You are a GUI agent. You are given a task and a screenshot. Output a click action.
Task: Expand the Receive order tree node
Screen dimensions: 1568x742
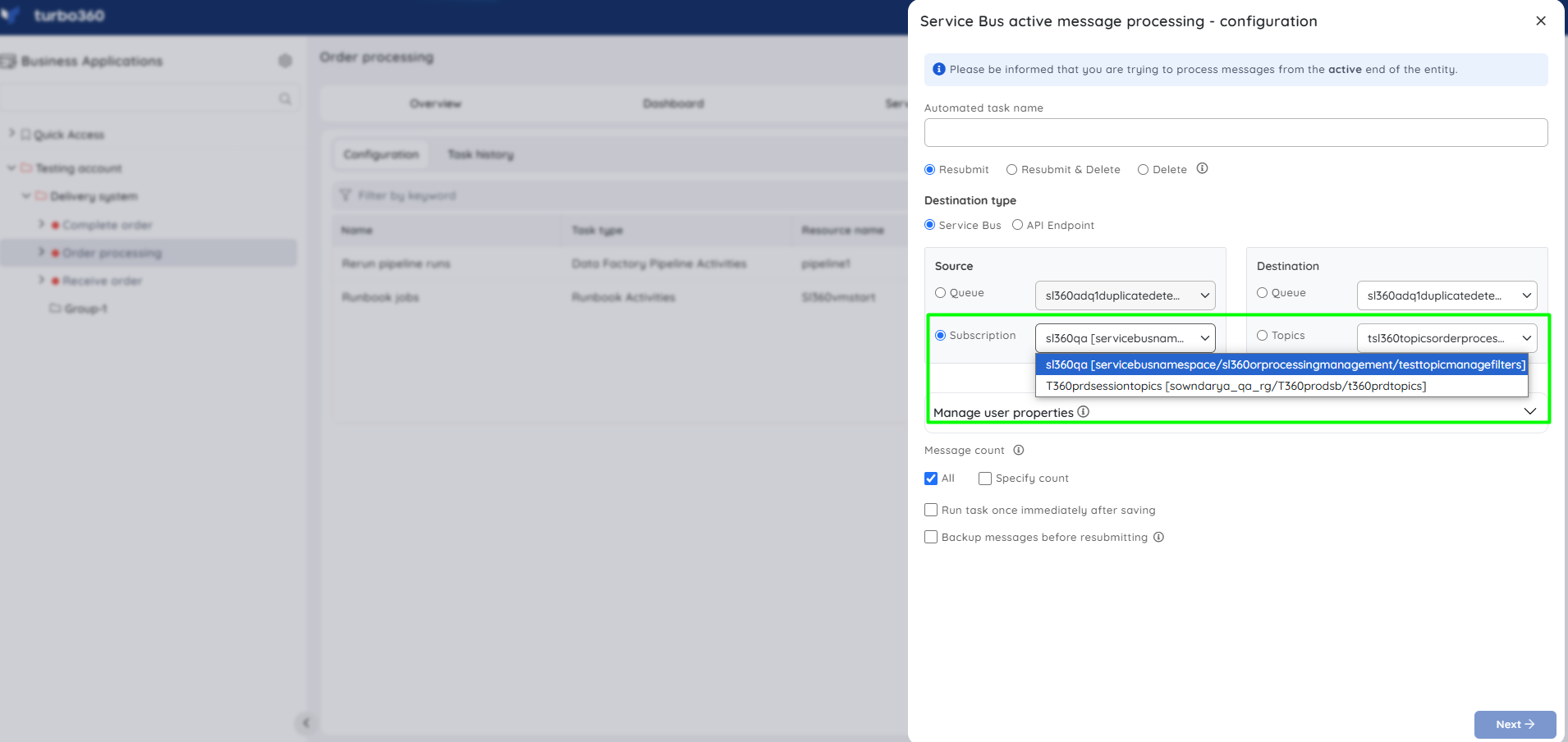point(41,280)
